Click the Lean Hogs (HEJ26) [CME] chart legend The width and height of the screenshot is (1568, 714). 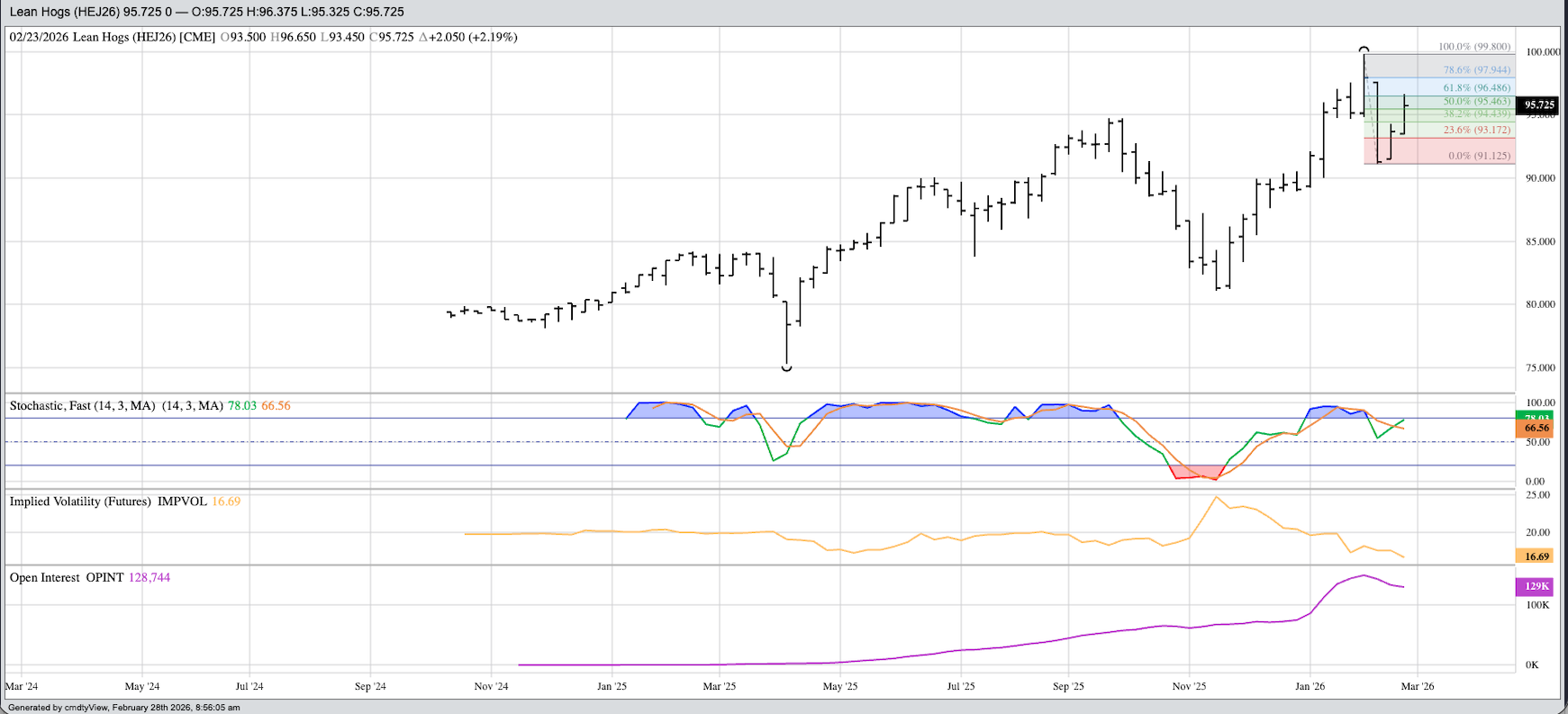113,37
